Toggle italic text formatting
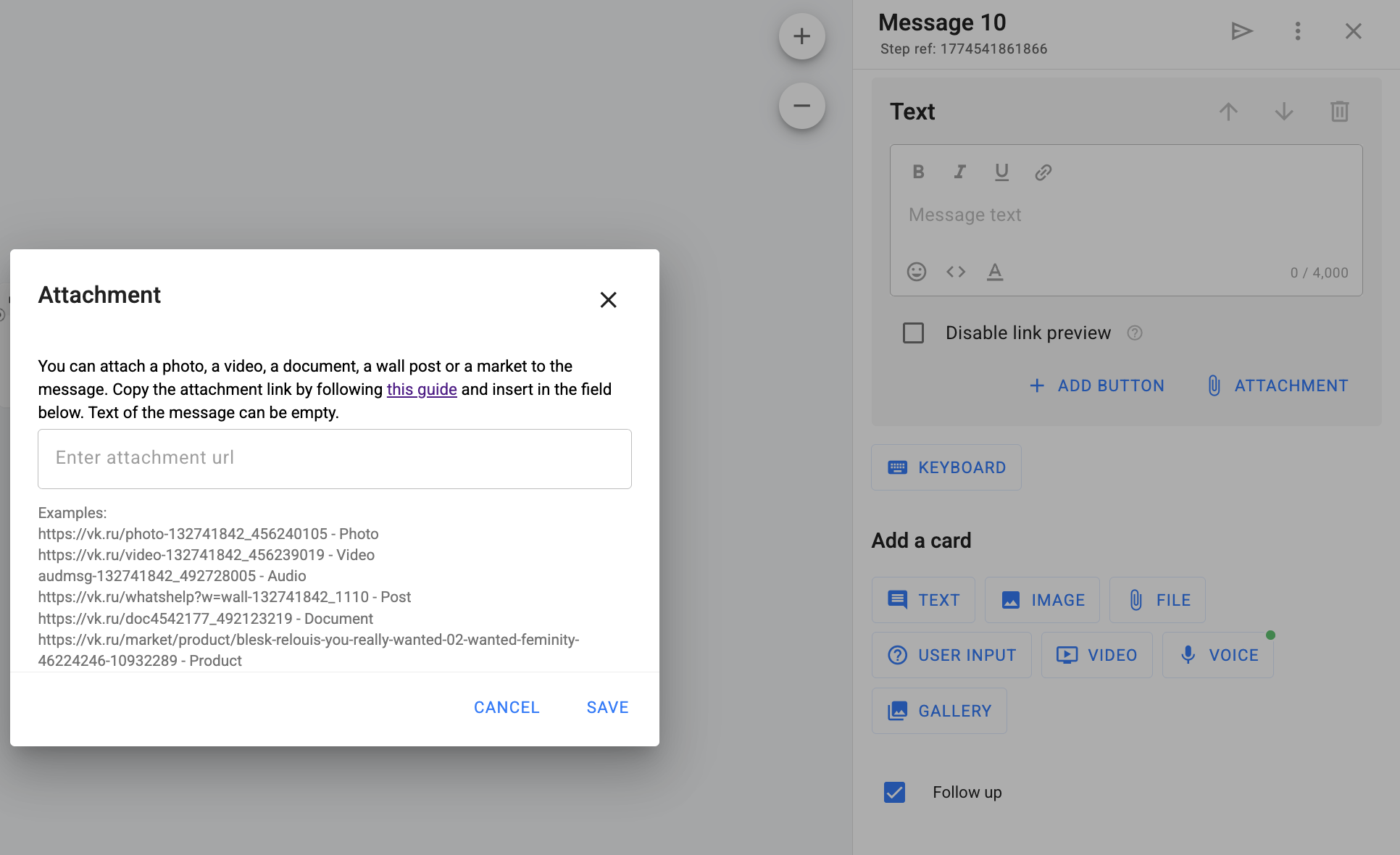This screenshot has height=855, width=1400. click(960, 172)
